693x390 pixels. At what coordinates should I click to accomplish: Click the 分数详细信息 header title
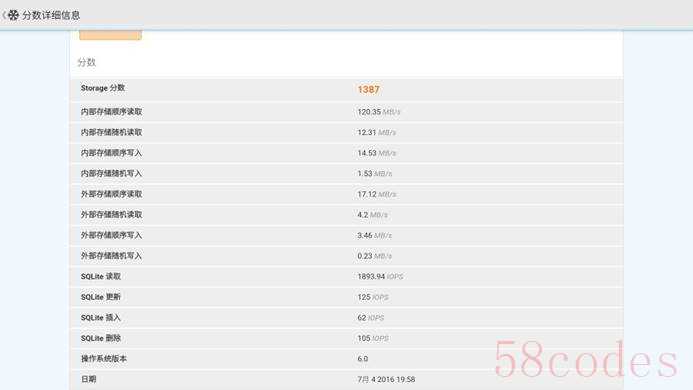click(x=51, y=15)
